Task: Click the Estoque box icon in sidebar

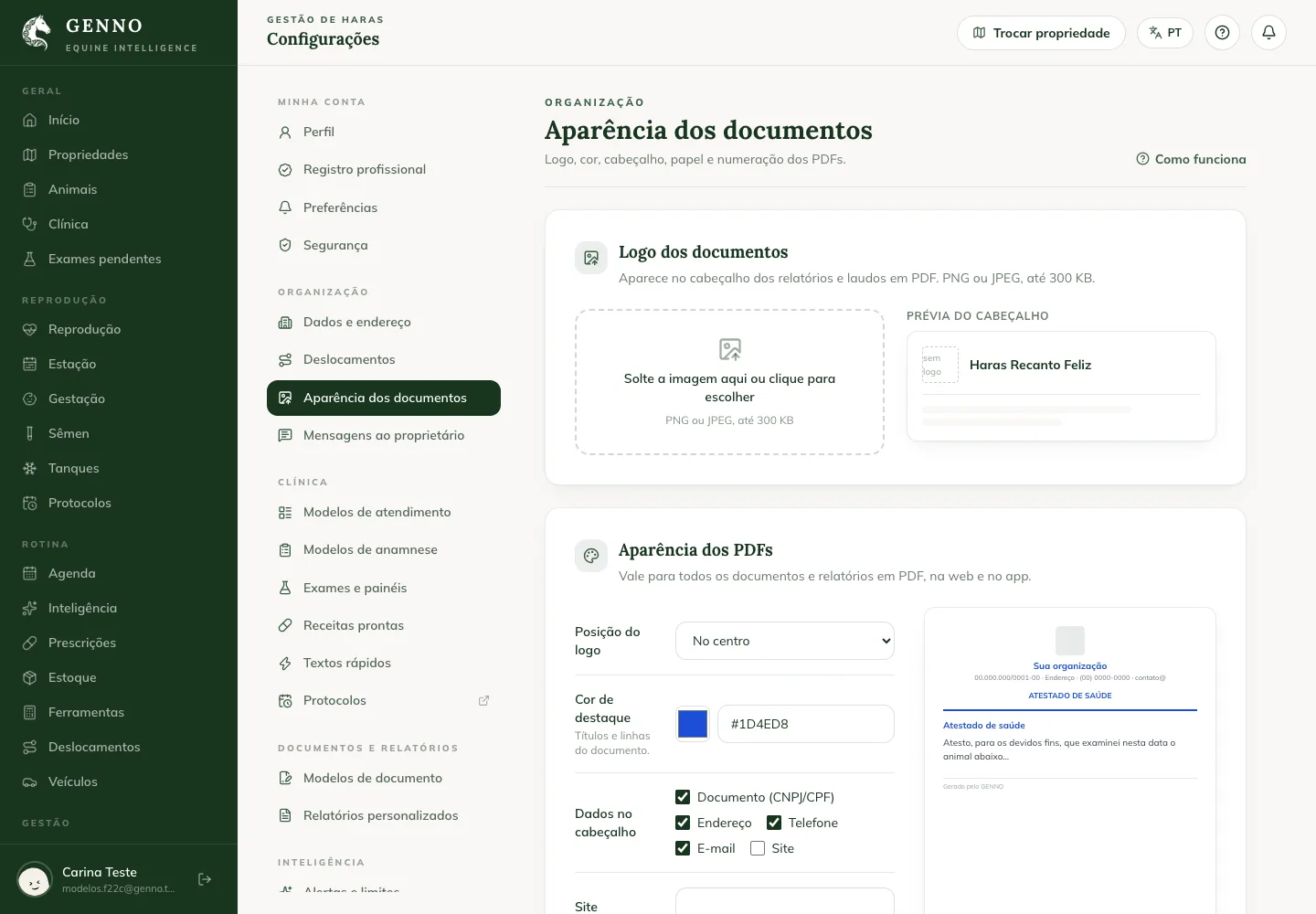Action: (29, 677)
